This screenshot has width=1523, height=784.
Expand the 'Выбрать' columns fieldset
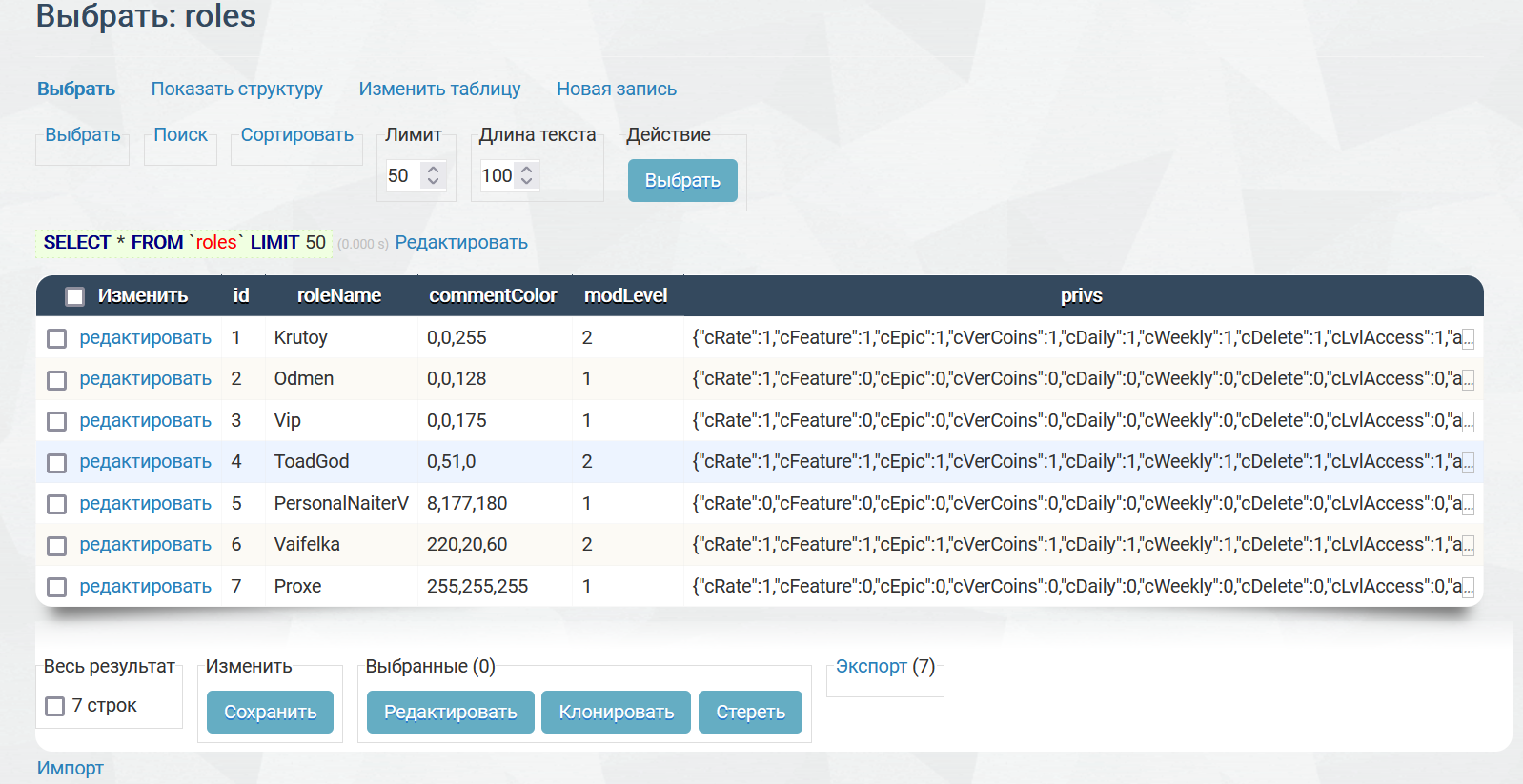click(83, 134)
